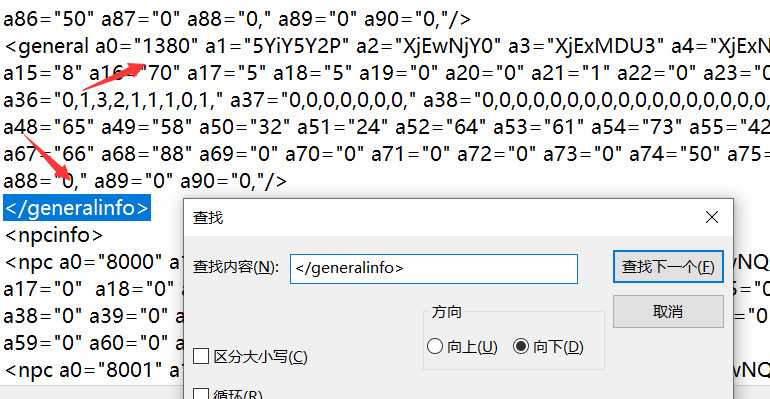This screenshot has height=399, width=770.
Task: Click the a49="58" attribute text
Action: click(146, 127)
